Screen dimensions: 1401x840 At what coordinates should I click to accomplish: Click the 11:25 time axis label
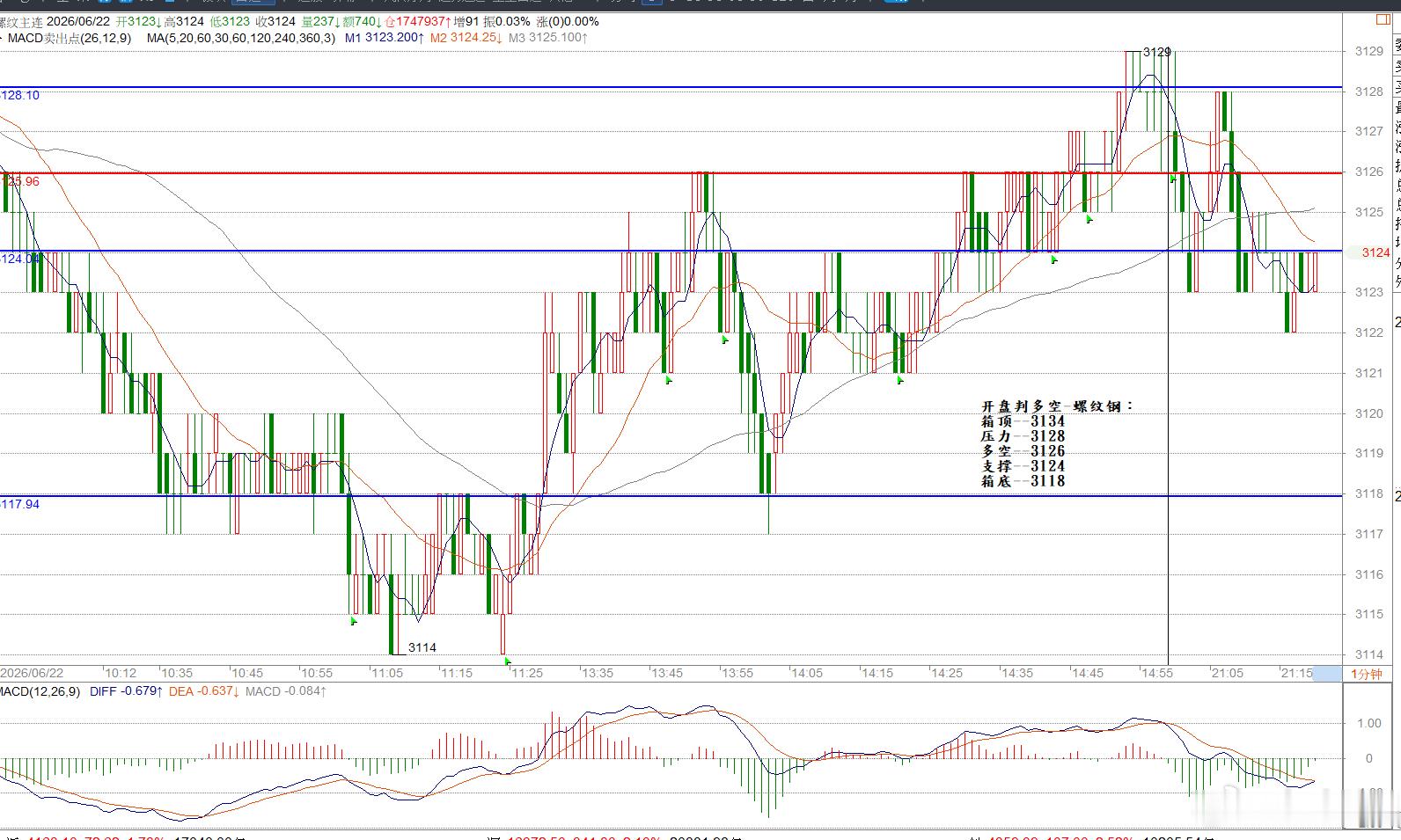527,673
